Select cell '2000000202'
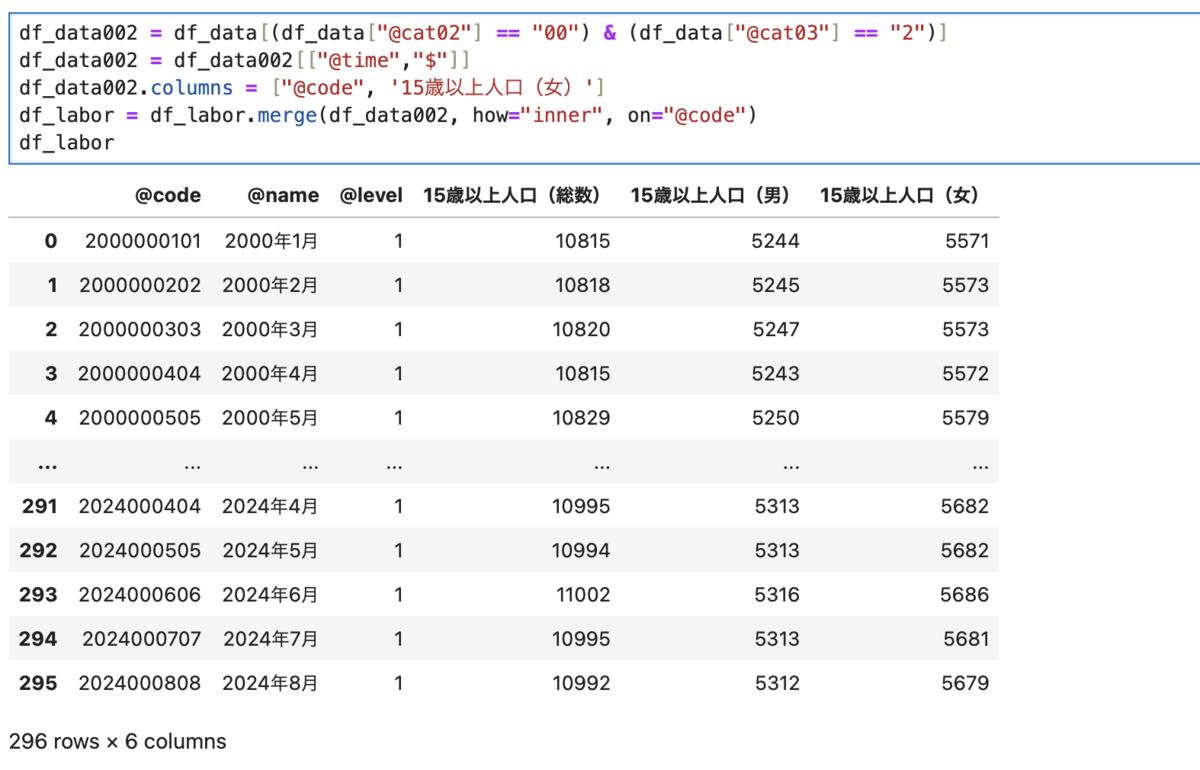The height and width of the screenshot is (770, 1200). click(141, 285)
